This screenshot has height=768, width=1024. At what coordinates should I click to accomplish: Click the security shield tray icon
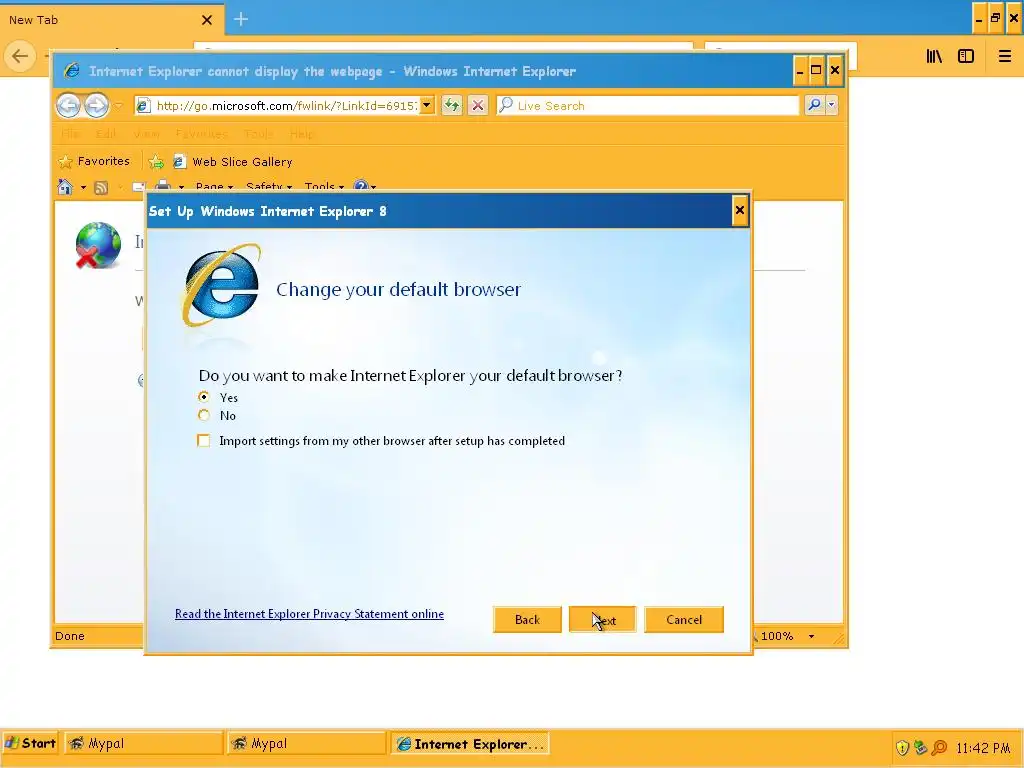(x=902, y=747)
